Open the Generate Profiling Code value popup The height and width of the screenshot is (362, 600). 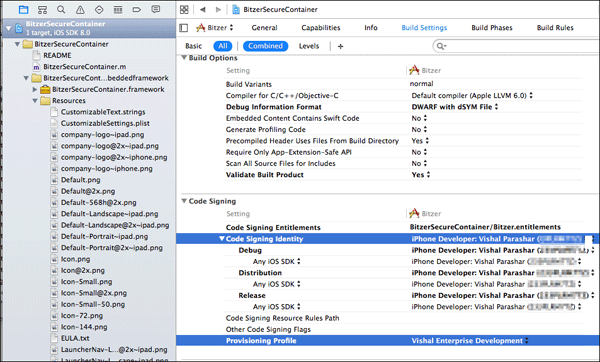click(x=419, y=130)
